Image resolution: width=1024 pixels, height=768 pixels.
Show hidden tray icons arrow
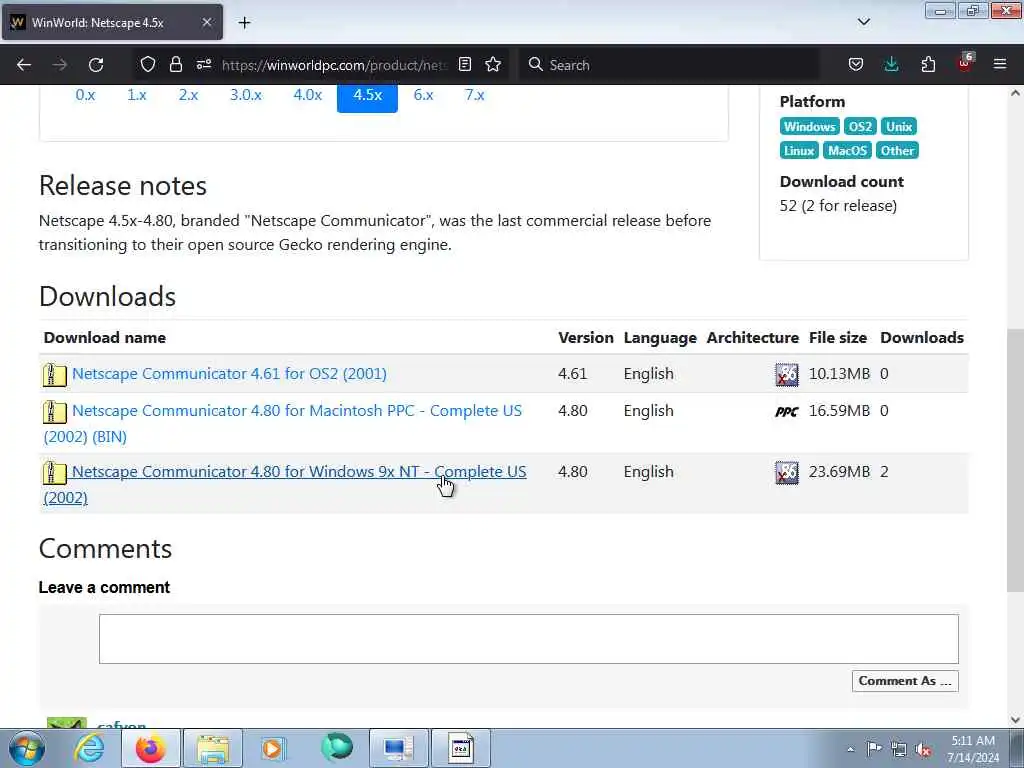(x=850, y=749)
